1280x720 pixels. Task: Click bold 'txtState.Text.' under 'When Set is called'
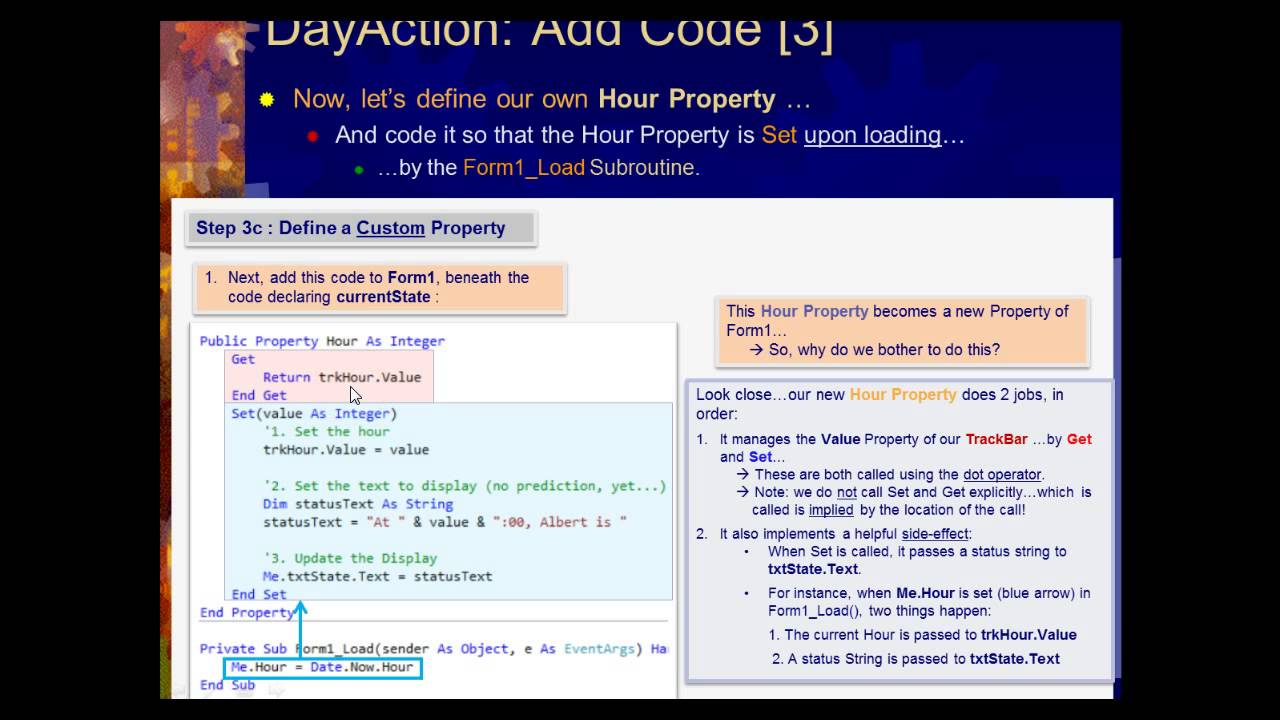(815, 569)
